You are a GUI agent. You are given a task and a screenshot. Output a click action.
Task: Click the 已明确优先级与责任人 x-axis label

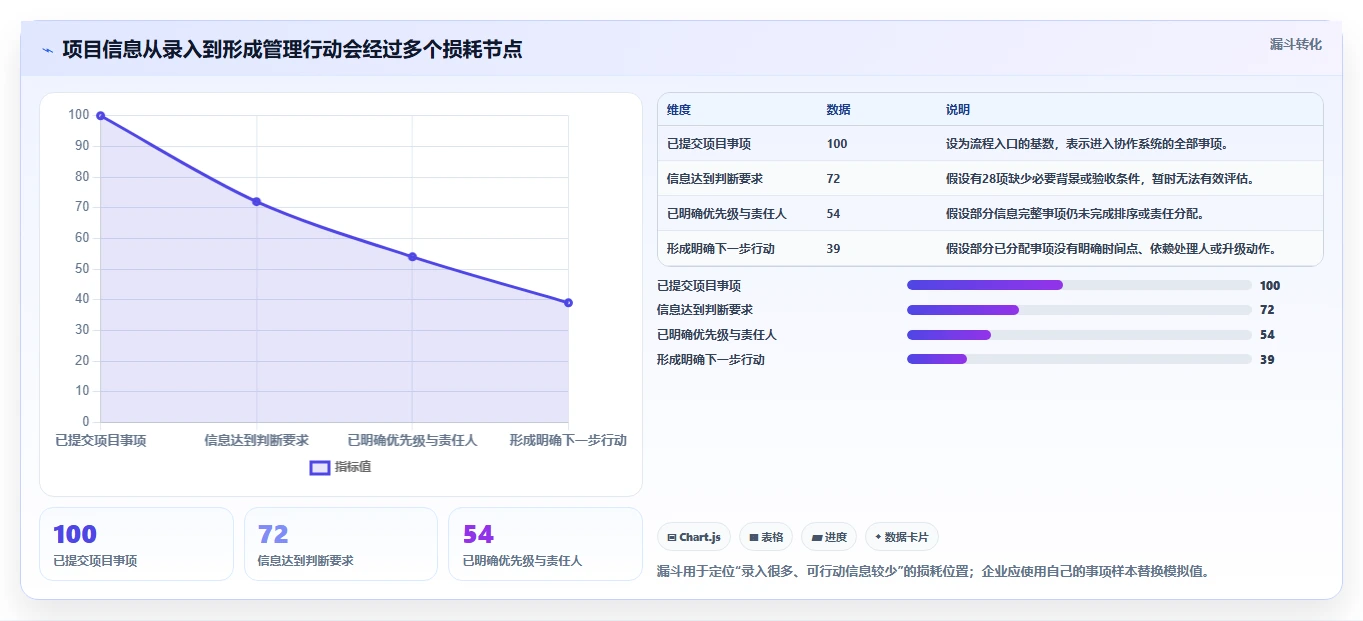tap(412, 440)
